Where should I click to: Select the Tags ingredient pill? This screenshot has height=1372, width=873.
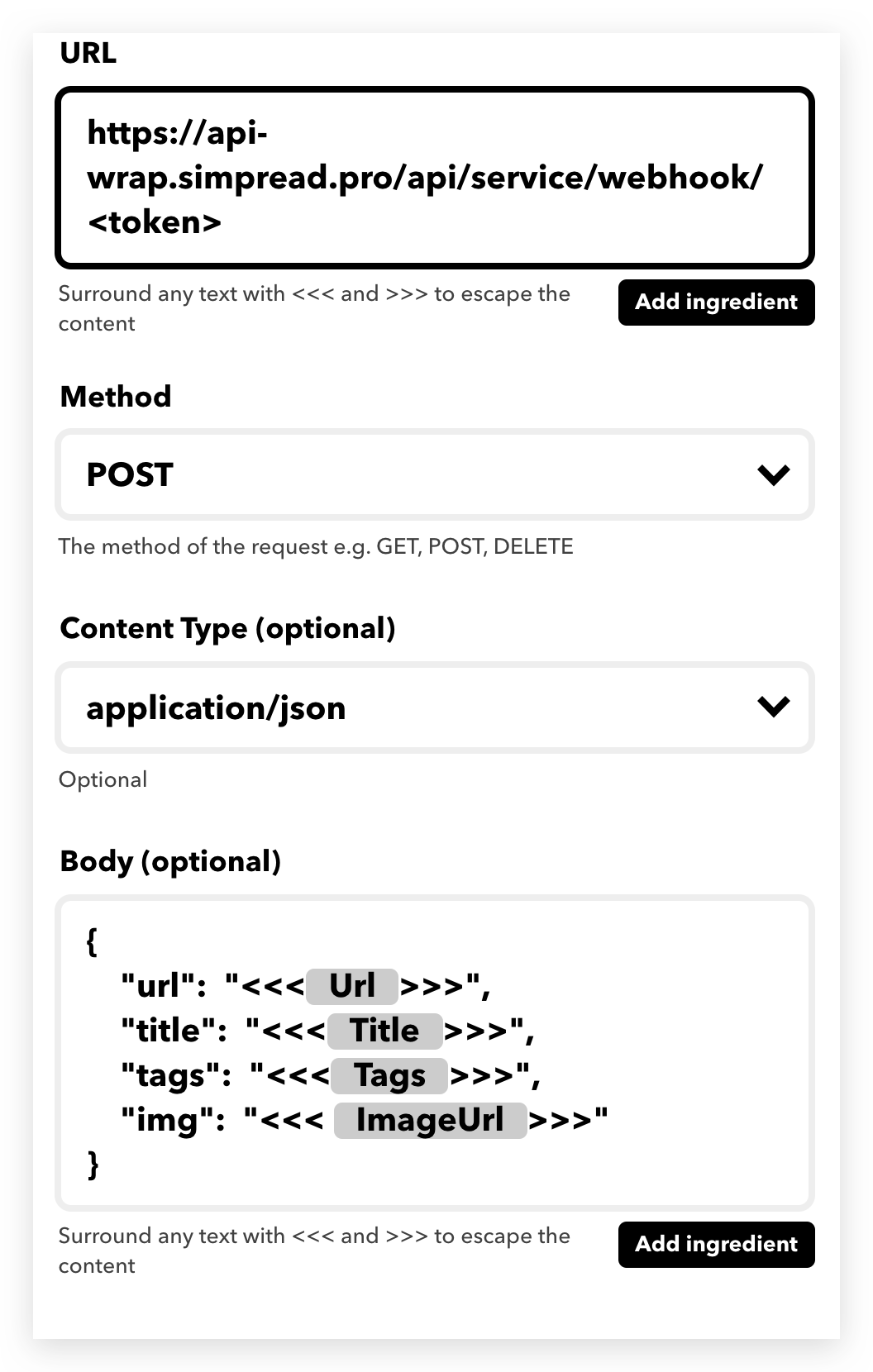click(x=389, y=1075)
